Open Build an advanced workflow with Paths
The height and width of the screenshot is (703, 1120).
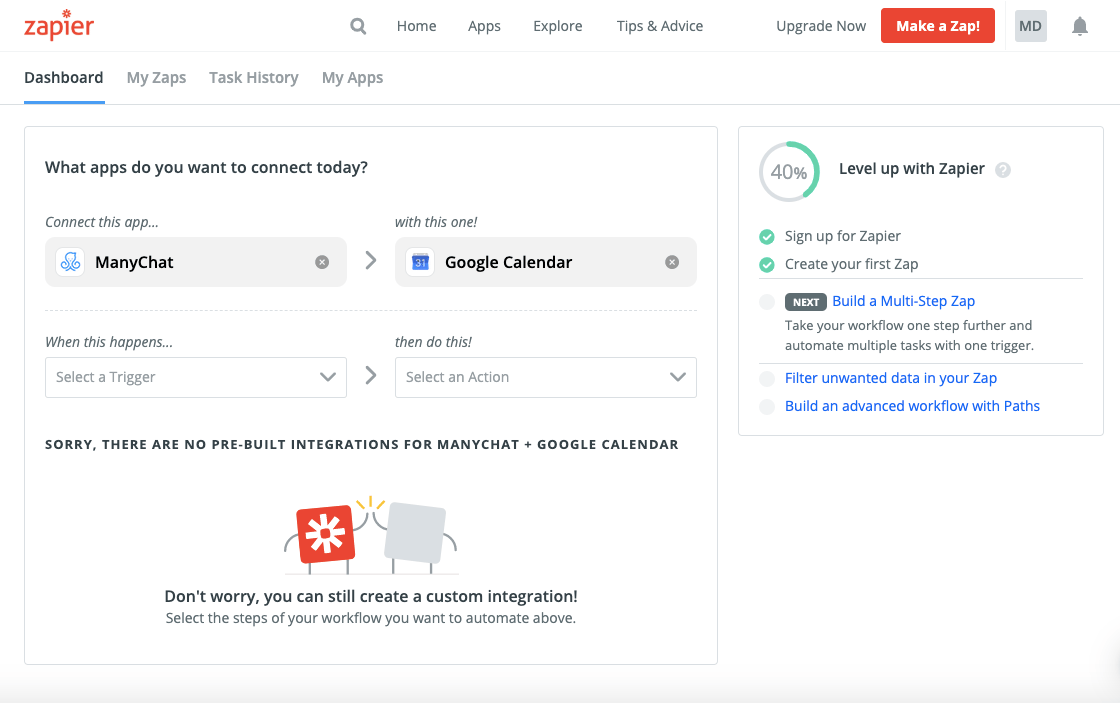[912, 406]
